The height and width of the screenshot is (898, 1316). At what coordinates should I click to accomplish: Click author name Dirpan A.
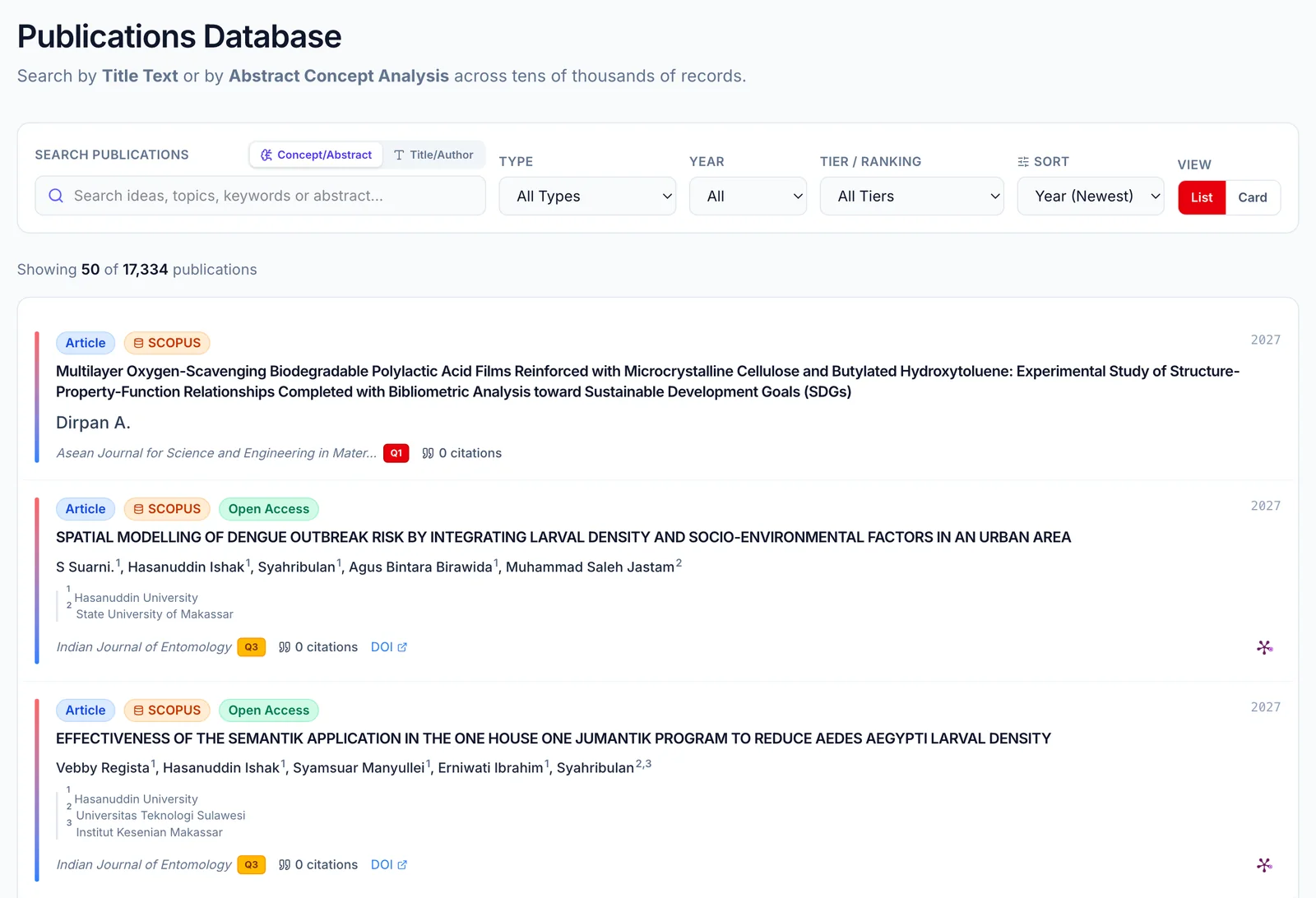pos(93,423)
